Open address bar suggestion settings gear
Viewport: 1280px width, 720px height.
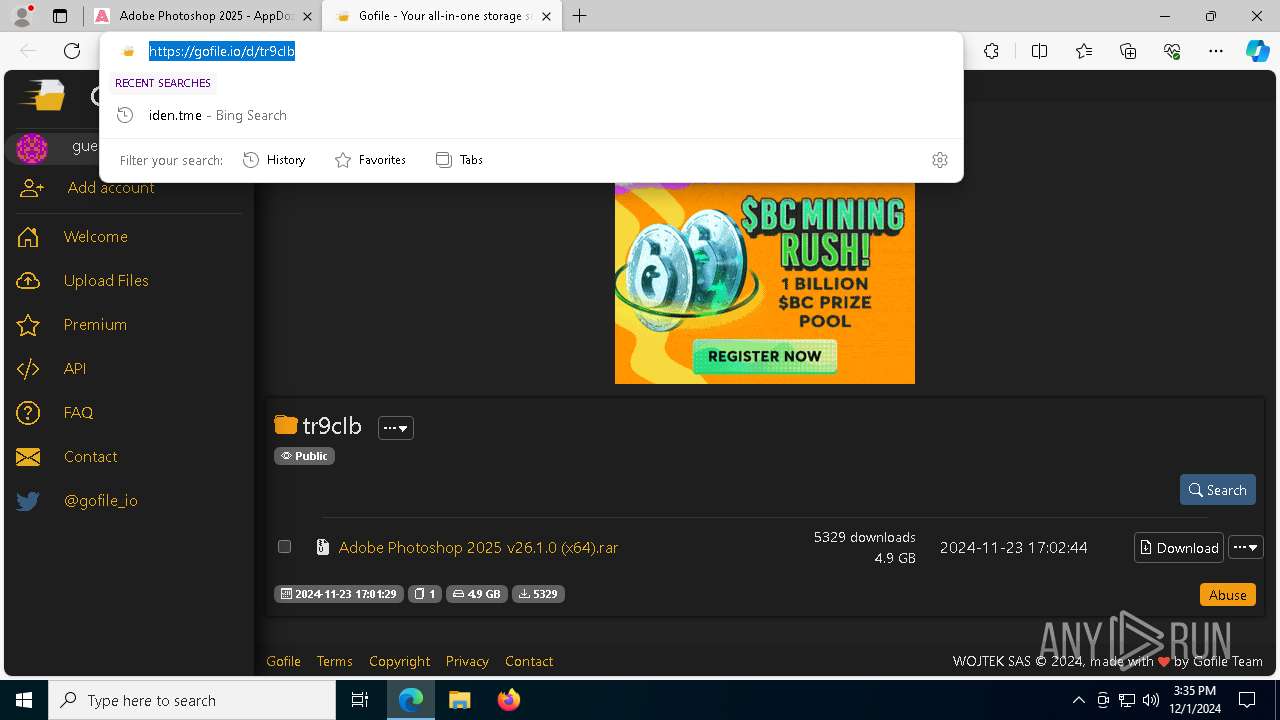pos(940,160)
